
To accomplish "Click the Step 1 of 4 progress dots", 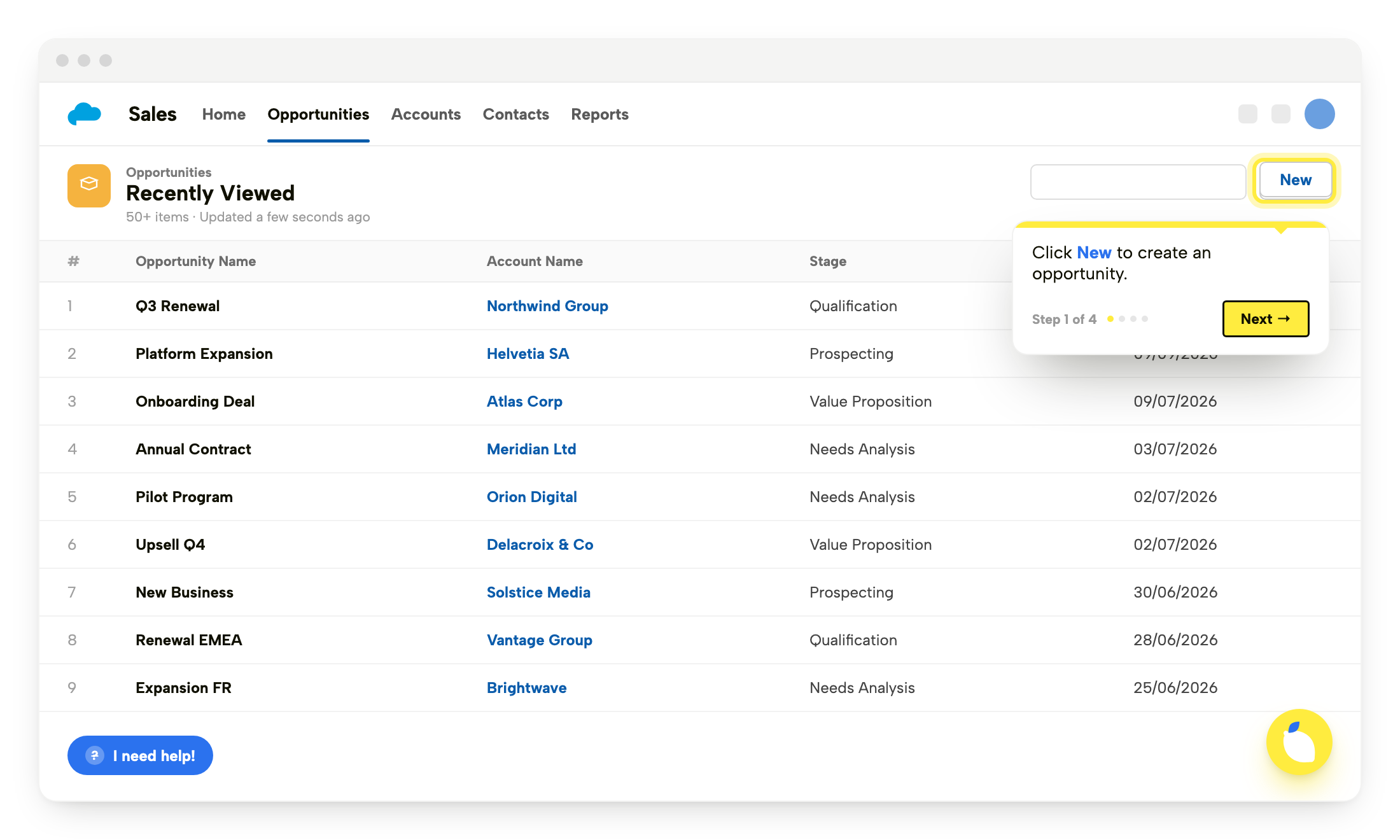I will tap(1128, 319).
